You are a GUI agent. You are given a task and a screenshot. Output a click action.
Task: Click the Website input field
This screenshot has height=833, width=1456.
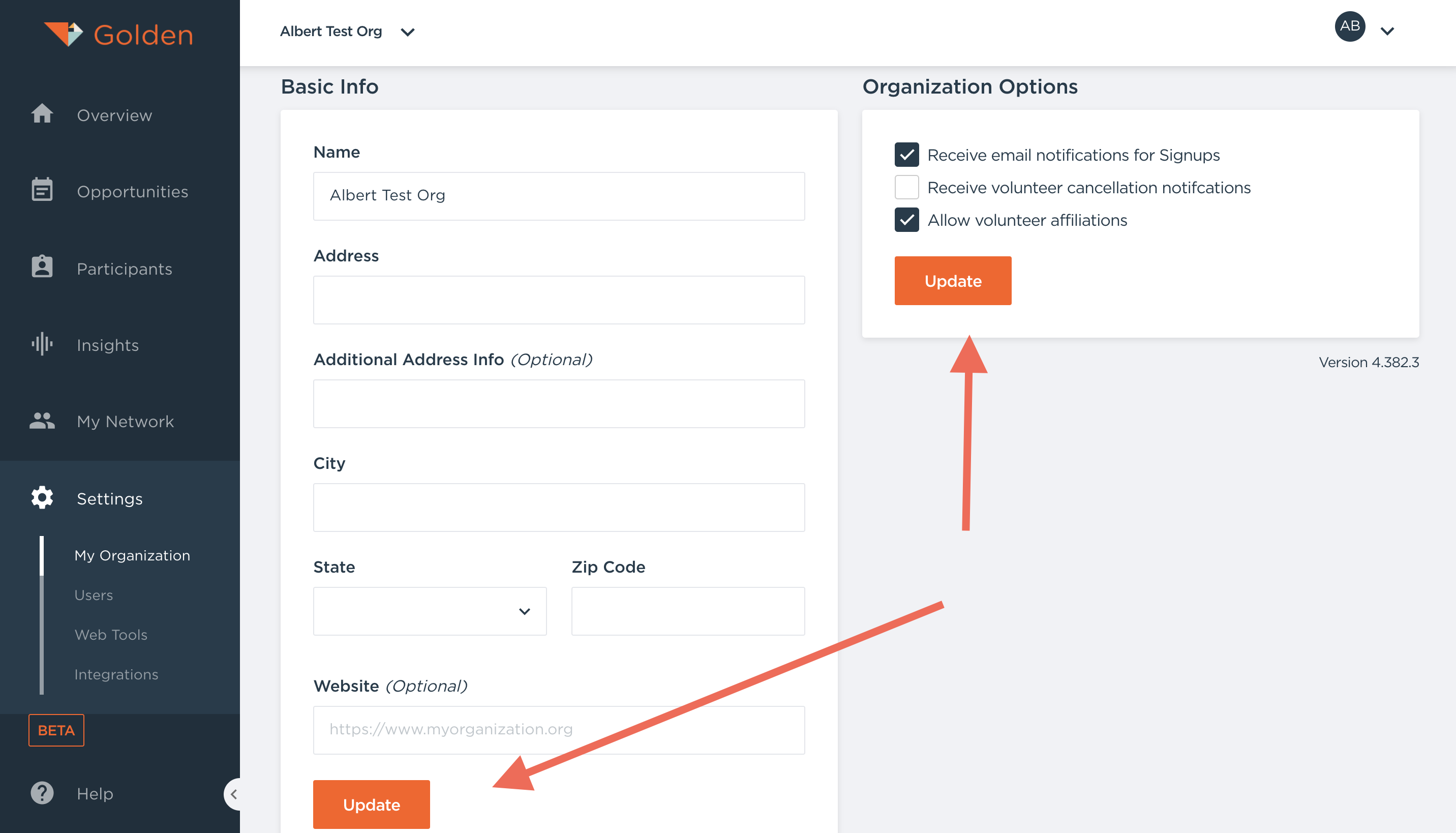558,729
